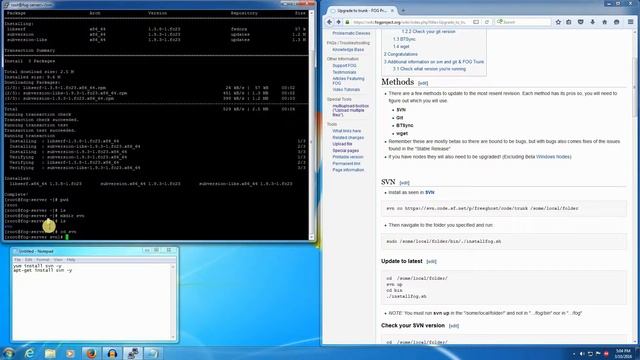Jump to 2 Congratulations in contents
The height and width of the screenshot is (360, 640).
click(400, 54)
